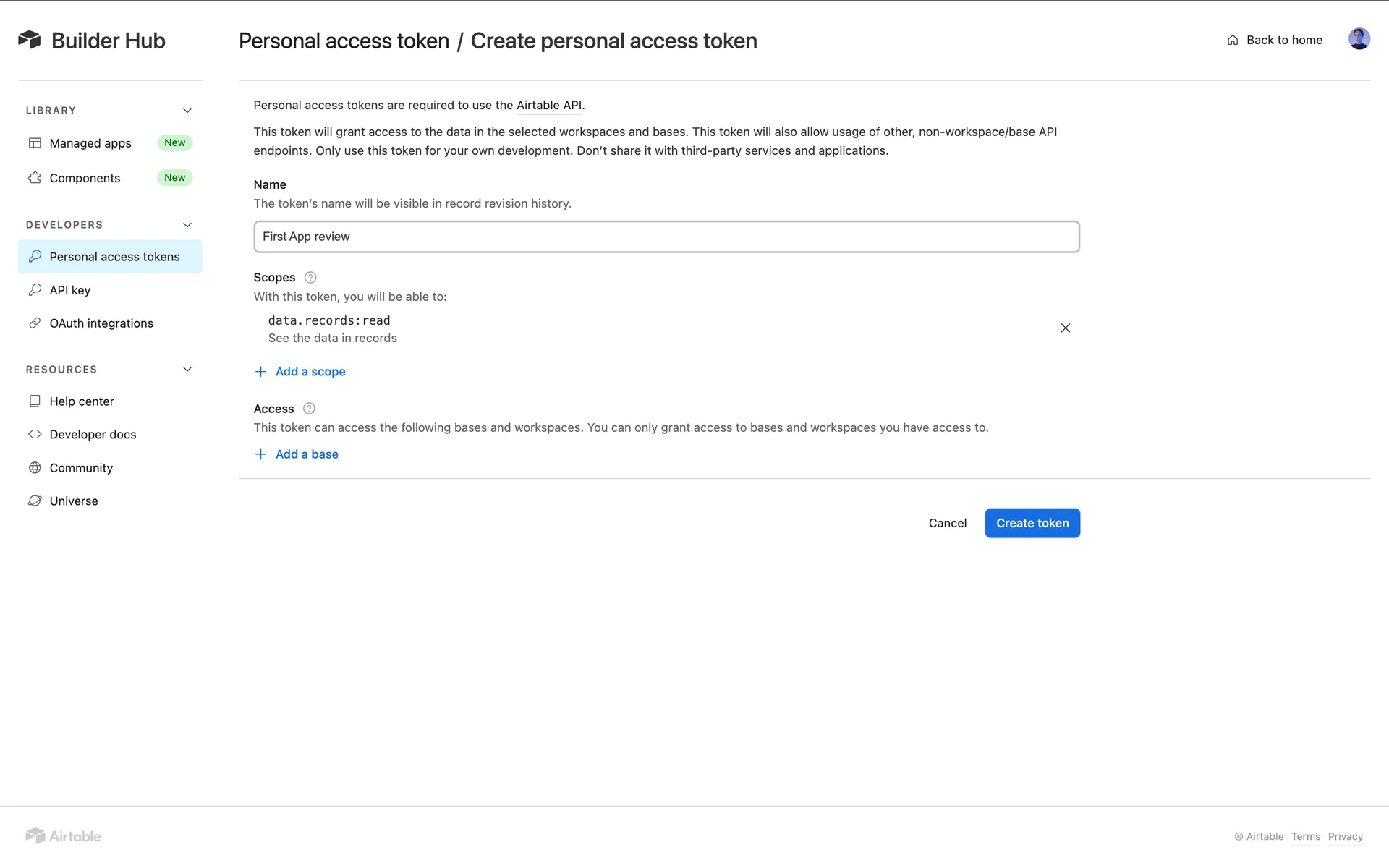Collapse the Library section chevron

pyautogui.click(x=187, y=111)
